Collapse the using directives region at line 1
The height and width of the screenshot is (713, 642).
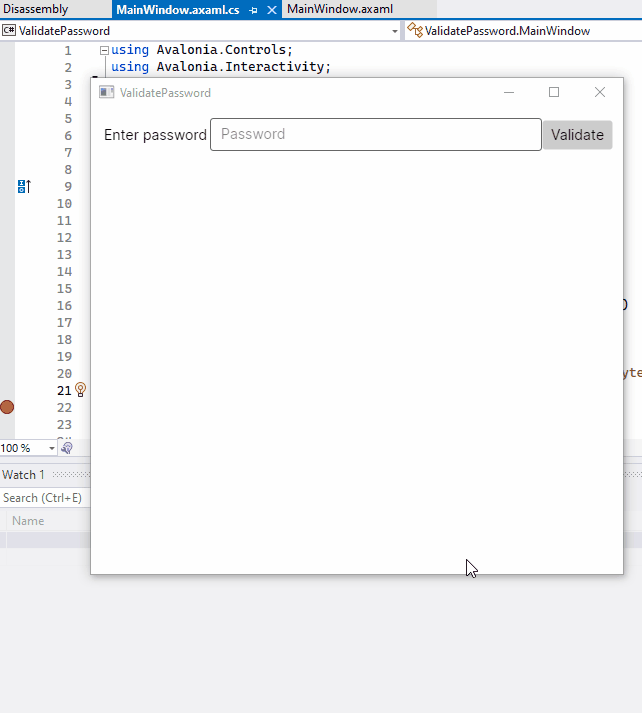point(104,50)
